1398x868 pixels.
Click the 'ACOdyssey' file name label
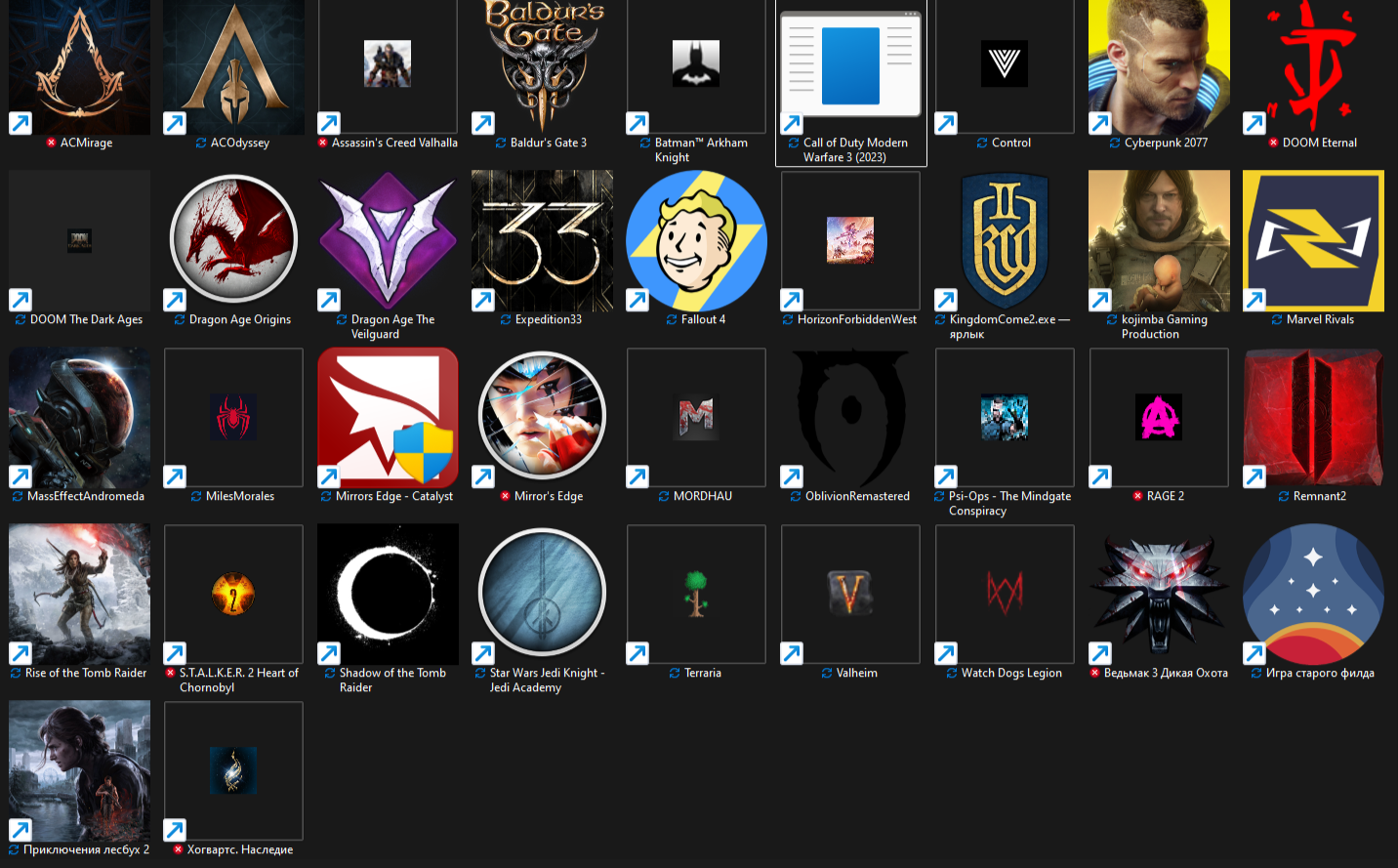(x=240, y=143)
